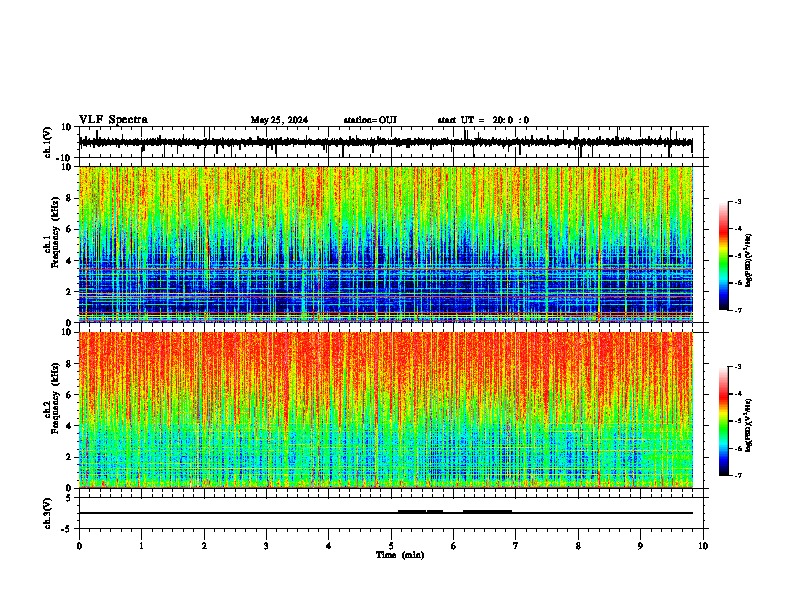
Task: Click time axis tick label "9"
Action: pyautogui.click(x=640, y=546)
